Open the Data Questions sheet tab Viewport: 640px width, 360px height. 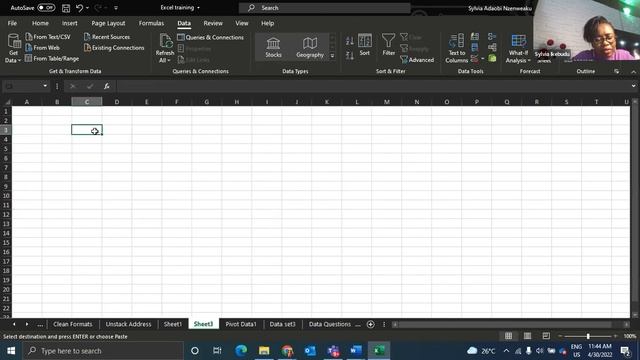[329, 324]
